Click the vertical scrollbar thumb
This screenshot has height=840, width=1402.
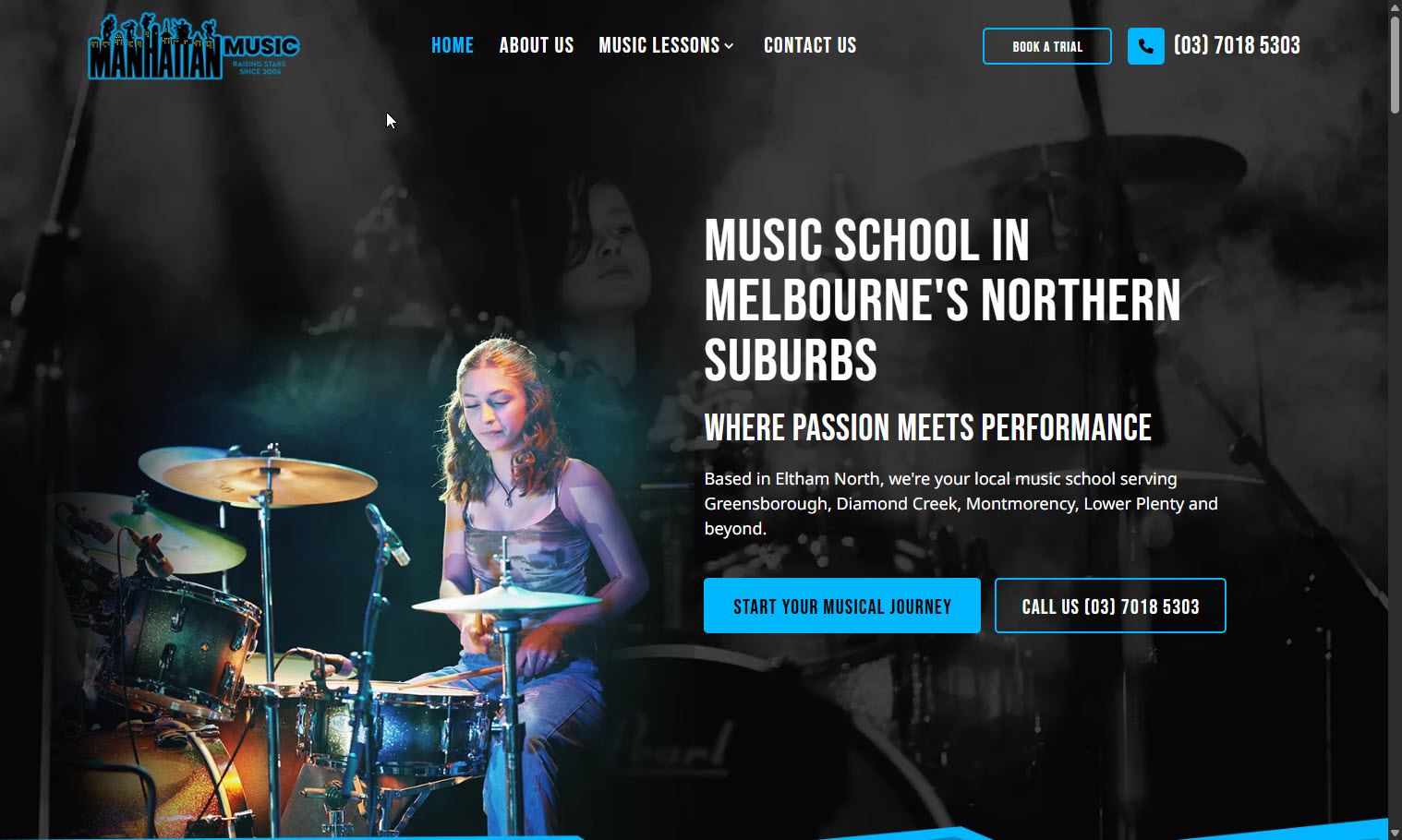1395,65
